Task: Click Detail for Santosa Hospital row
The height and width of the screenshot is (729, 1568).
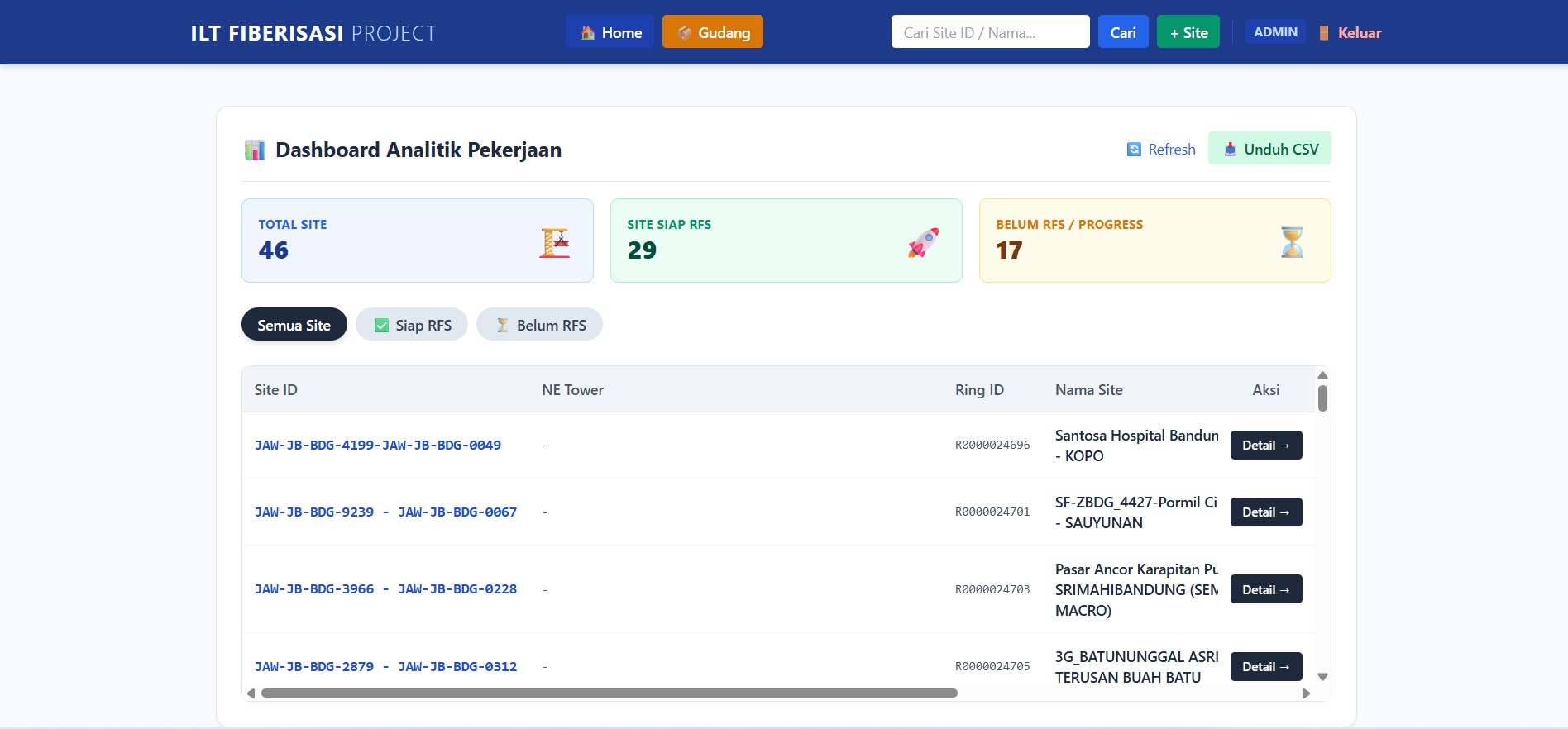Action: [x=1266, y=445]
